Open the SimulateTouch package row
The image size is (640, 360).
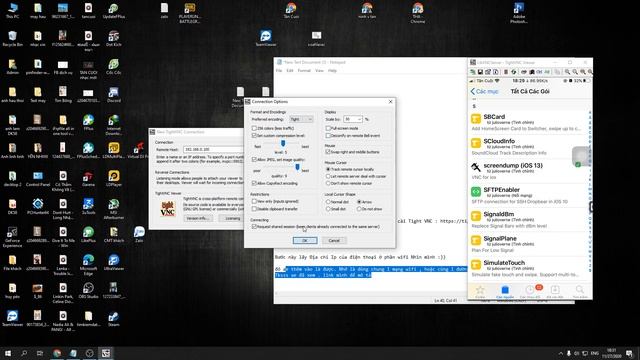point(529,269)
